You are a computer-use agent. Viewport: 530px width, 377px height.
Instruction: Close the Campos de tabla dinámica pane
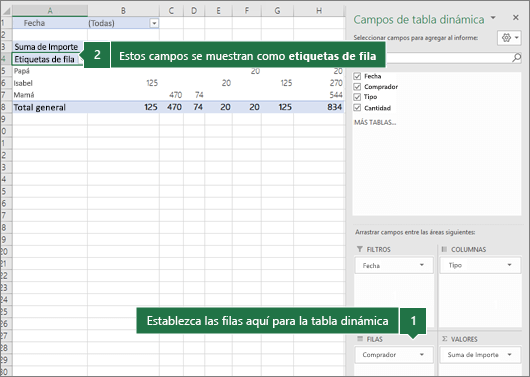516,18
